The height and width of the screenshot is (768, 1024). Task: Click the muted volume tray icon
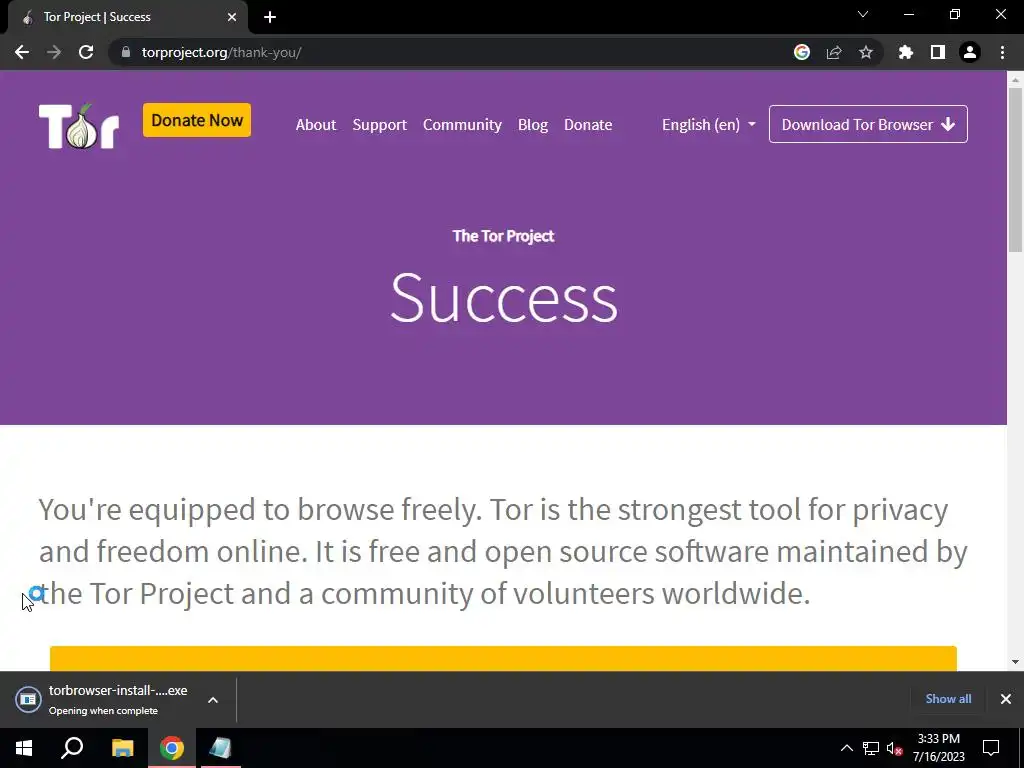point(894,748)
